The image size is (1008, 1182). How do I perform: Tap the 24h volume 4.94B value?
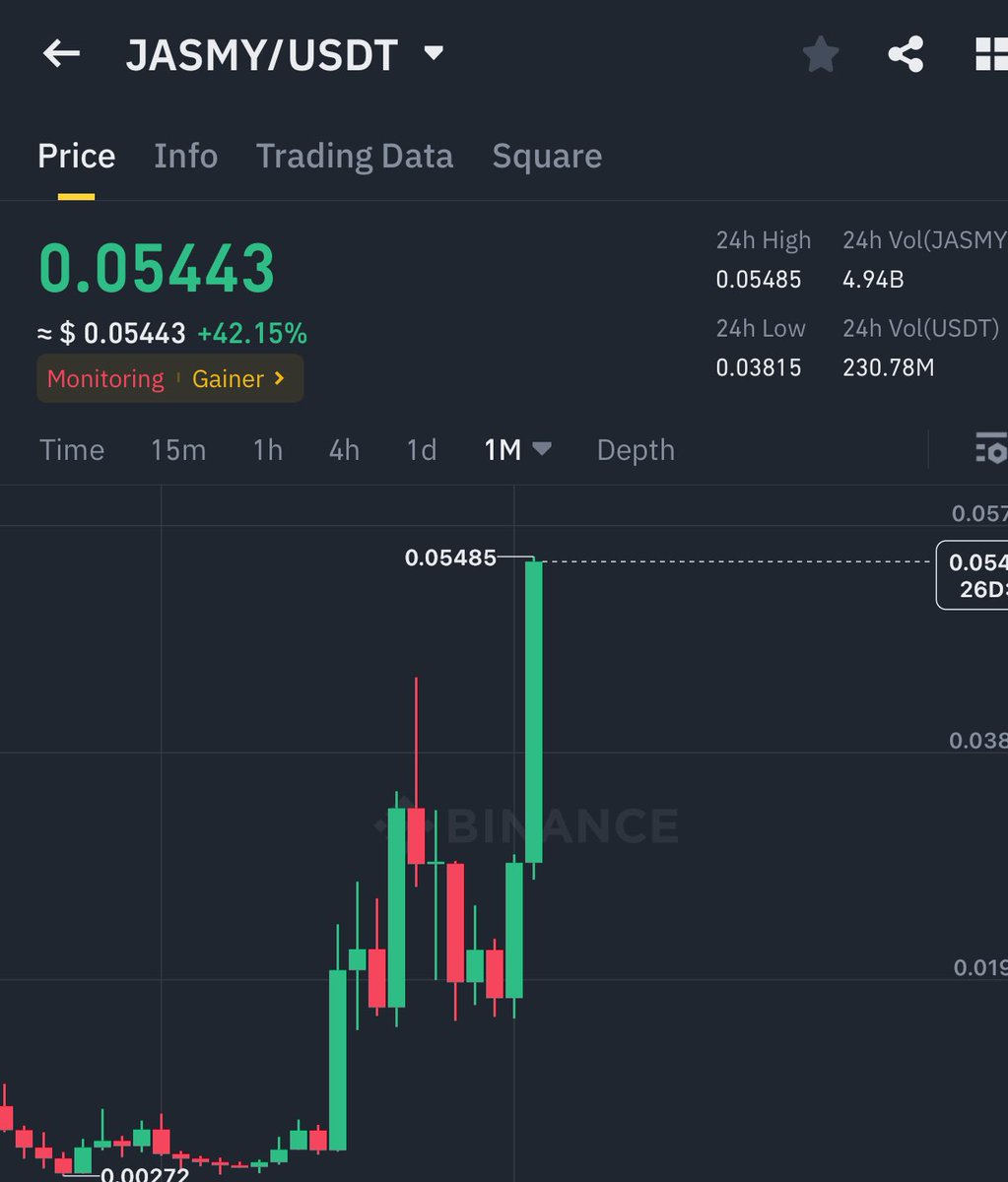873,280
